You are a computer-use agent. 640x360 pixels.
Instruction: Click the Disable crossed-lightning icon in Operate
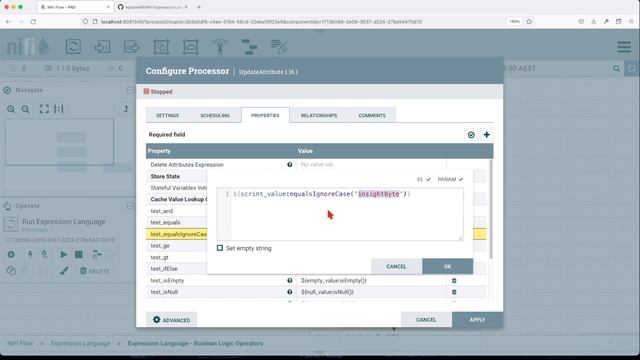(x=45, y=254)
